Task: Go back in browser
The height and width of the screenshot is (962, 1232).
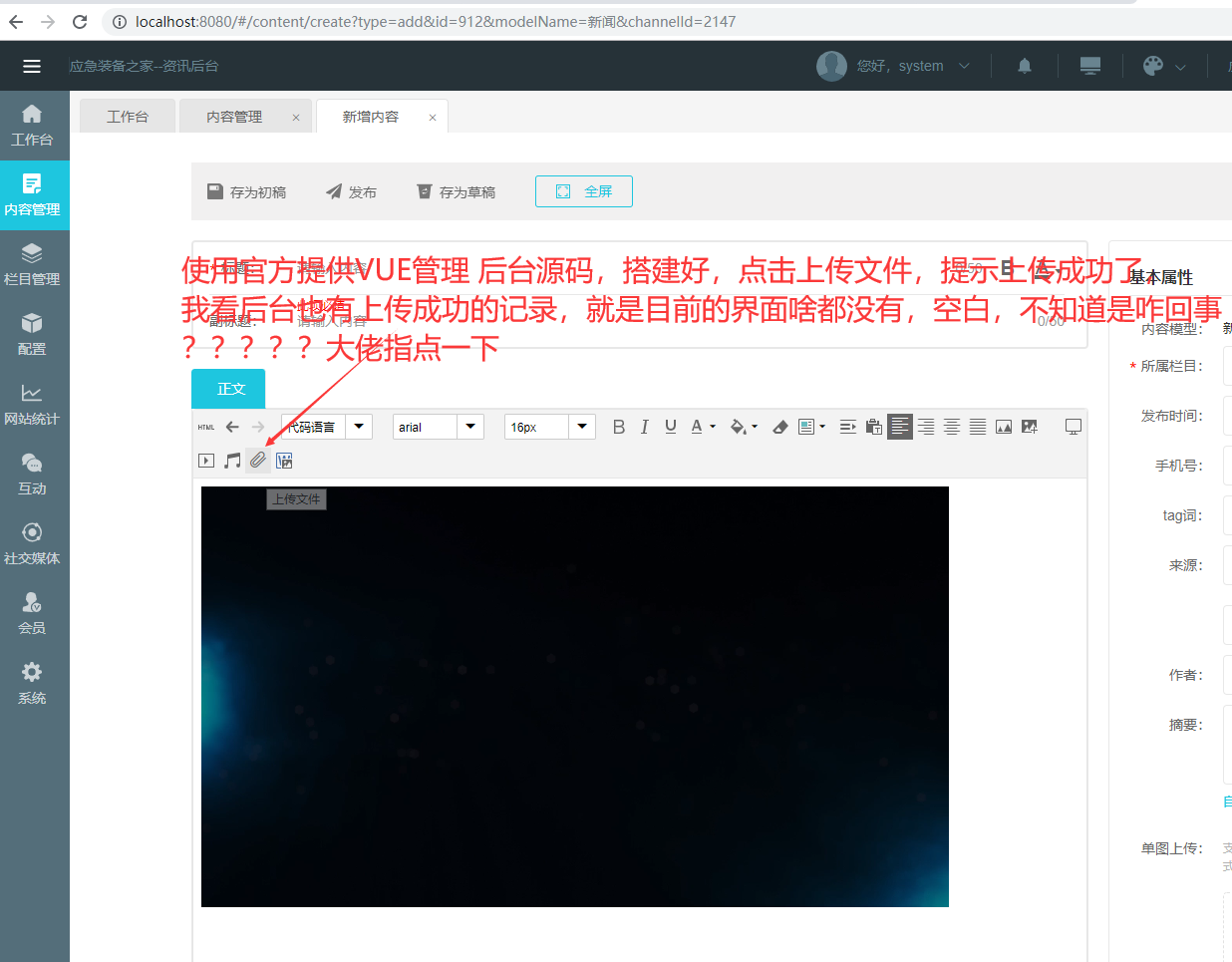Action: pyautogui.click(x=16, y=22)
